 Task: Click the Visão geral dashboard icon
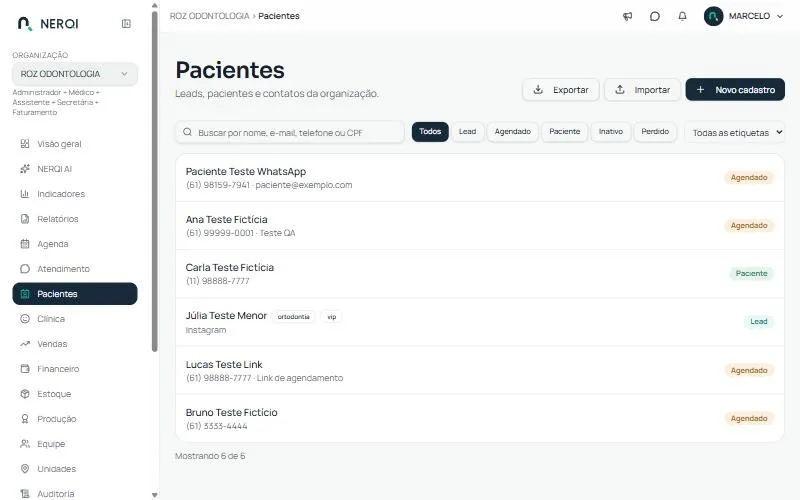point(24,144)
